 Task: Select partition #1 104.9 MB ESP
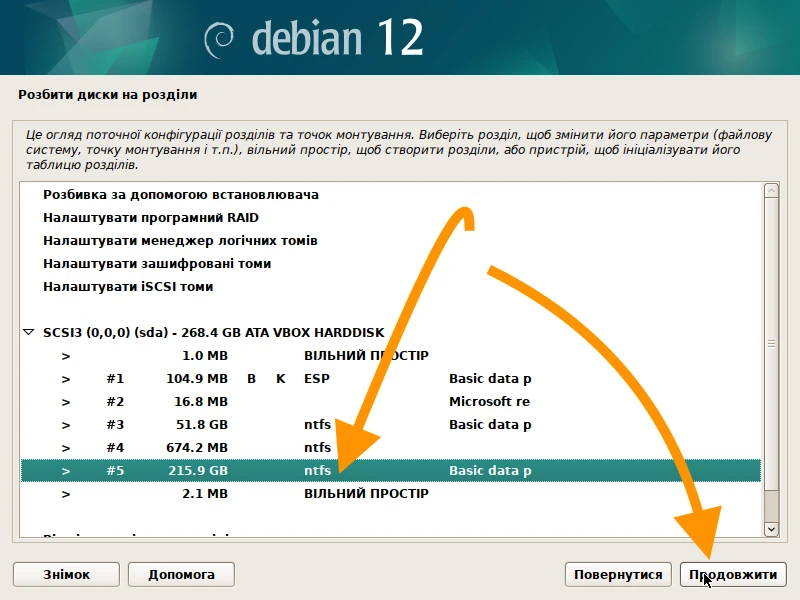pyautogui.click(x=391, y=379)
